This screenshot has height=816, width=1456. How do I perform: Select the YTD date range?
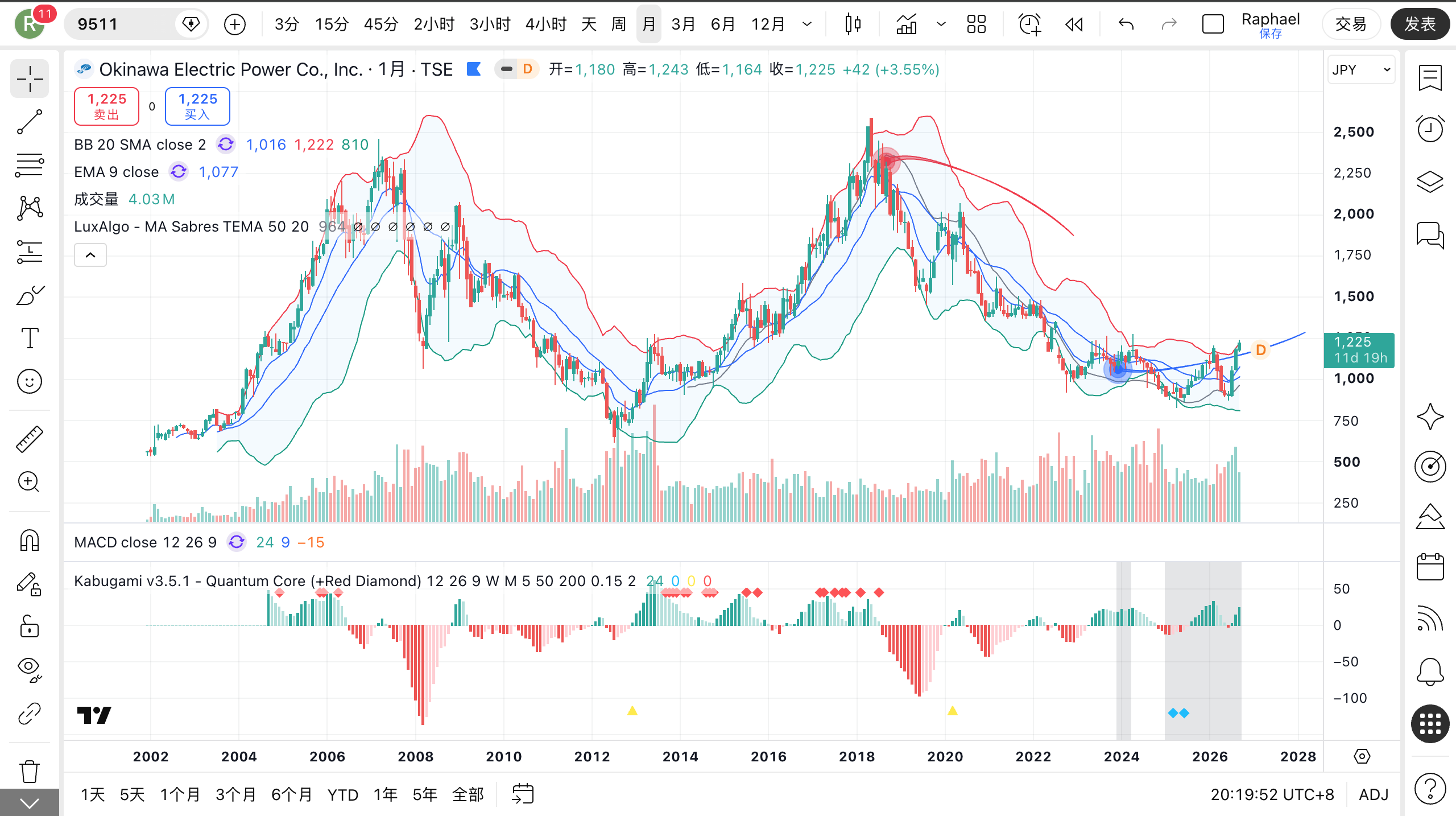tap(343, 794)
